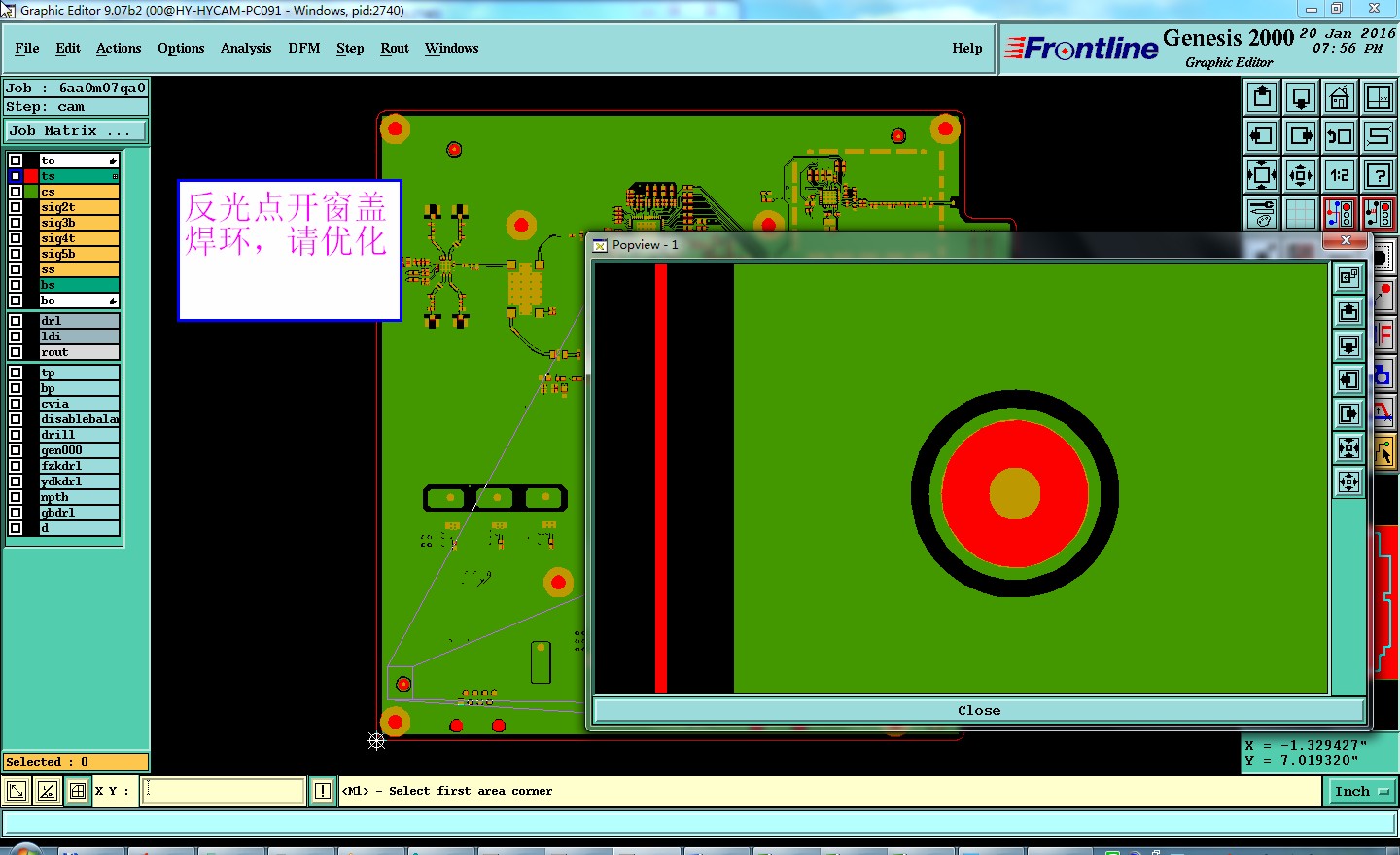Select the ldi layer name

pyautogui.click(x=79, y=337)
